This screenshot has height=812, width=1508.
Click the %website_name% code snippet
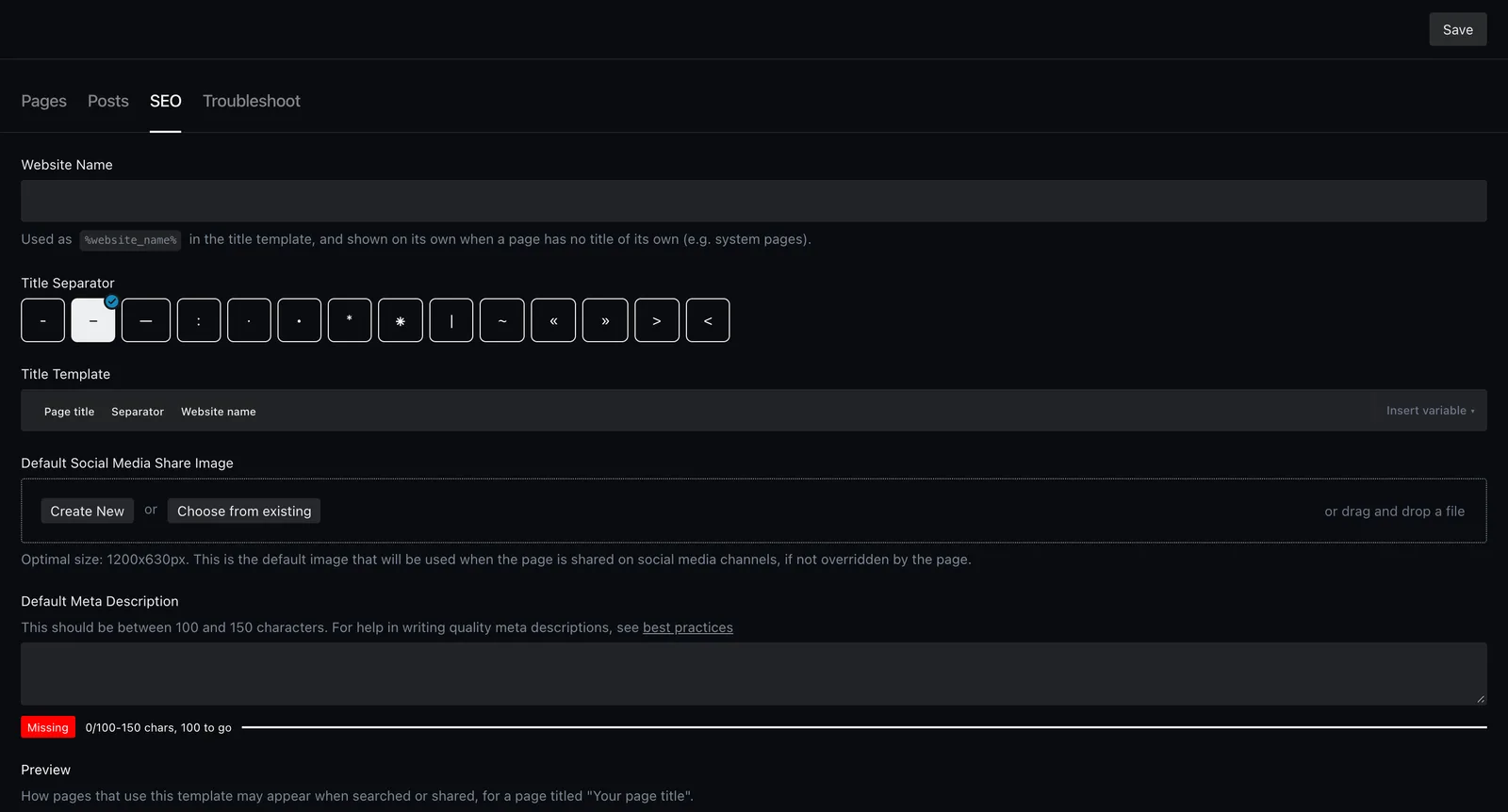tap(130, 240)
